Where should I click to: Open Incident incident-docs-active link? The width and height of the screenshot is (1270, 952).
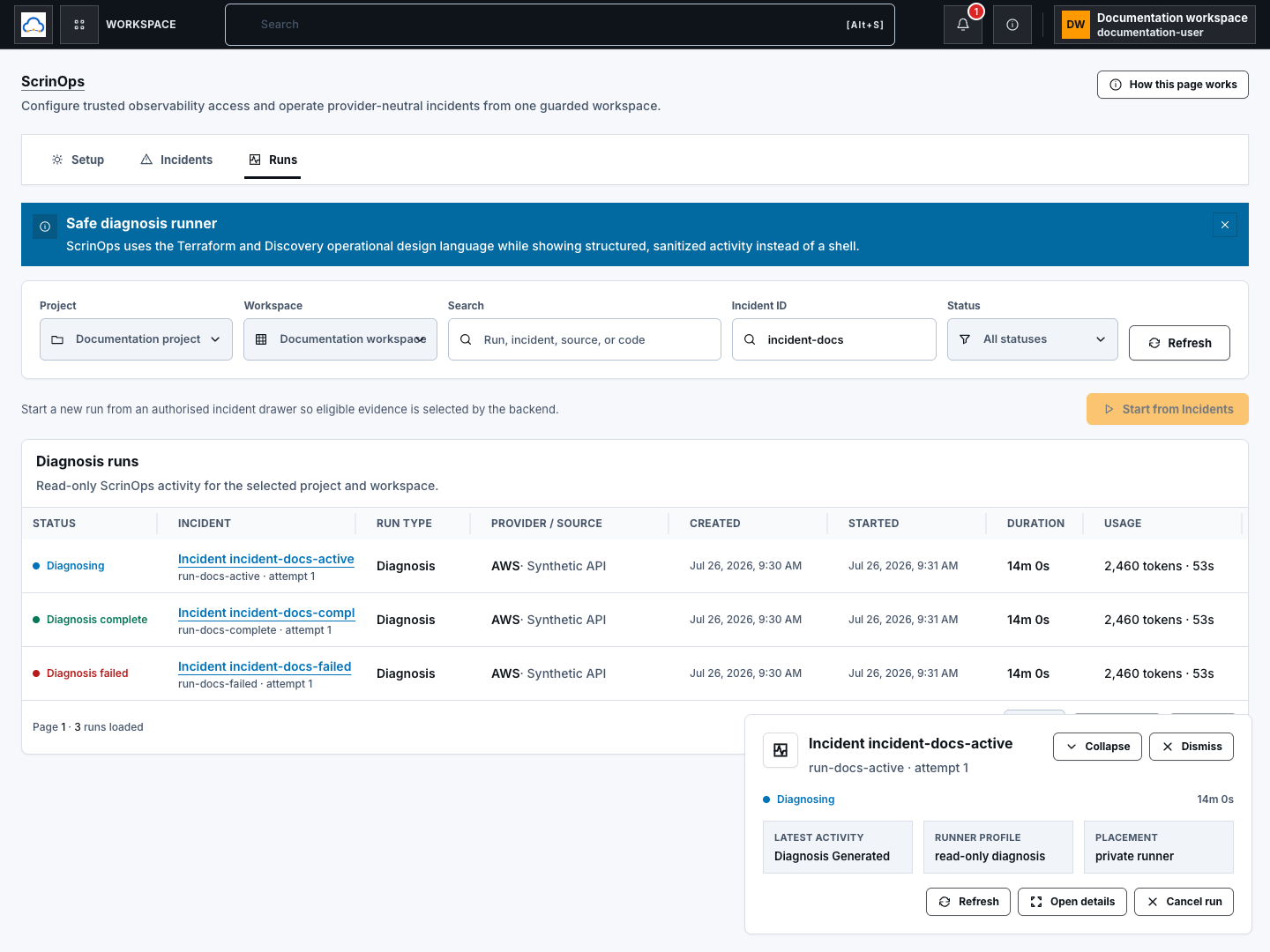pos(266,559)
